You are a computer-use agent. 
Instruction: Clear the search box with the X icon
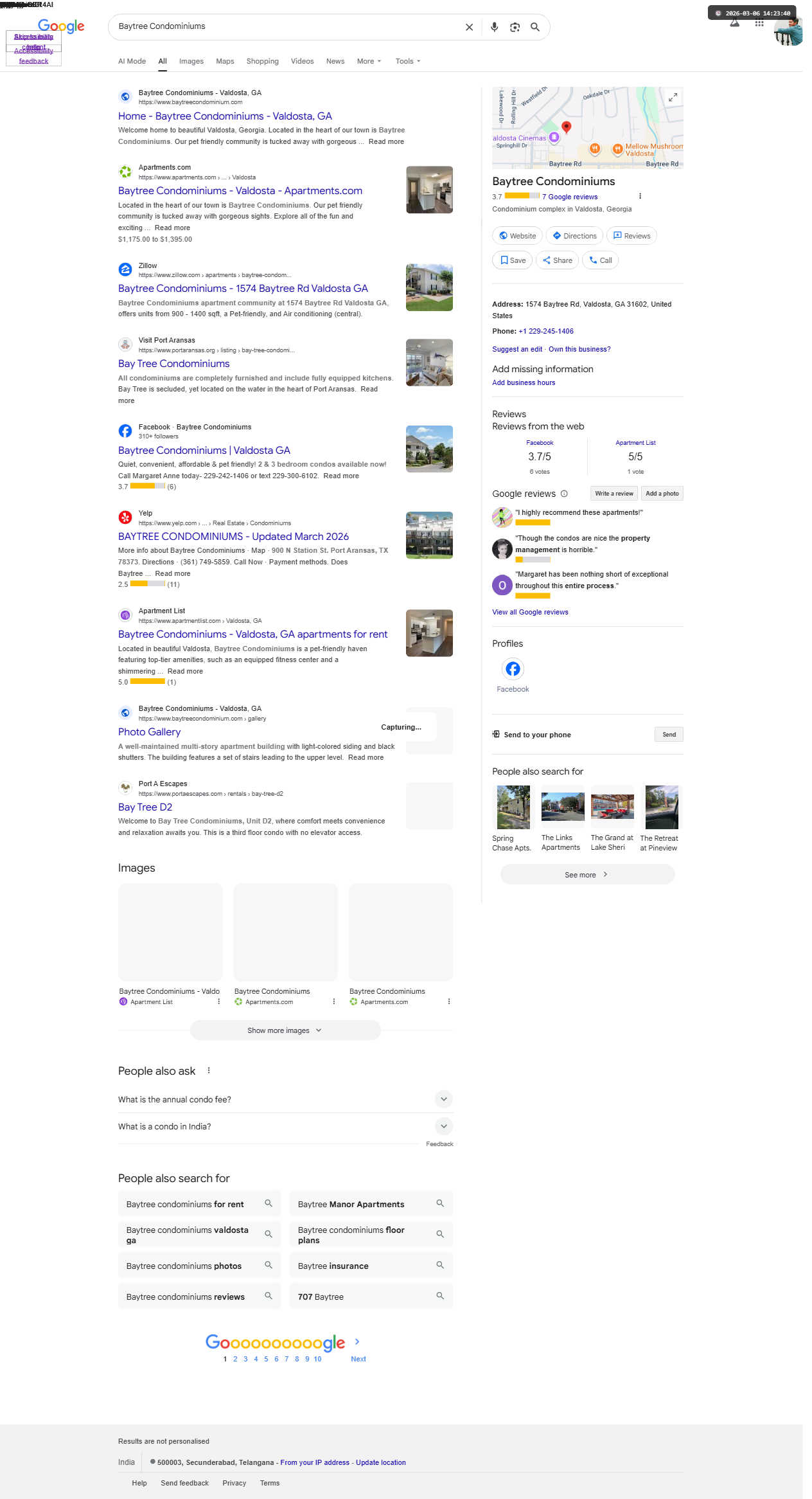pyautogui.click(x=469, y=27)
